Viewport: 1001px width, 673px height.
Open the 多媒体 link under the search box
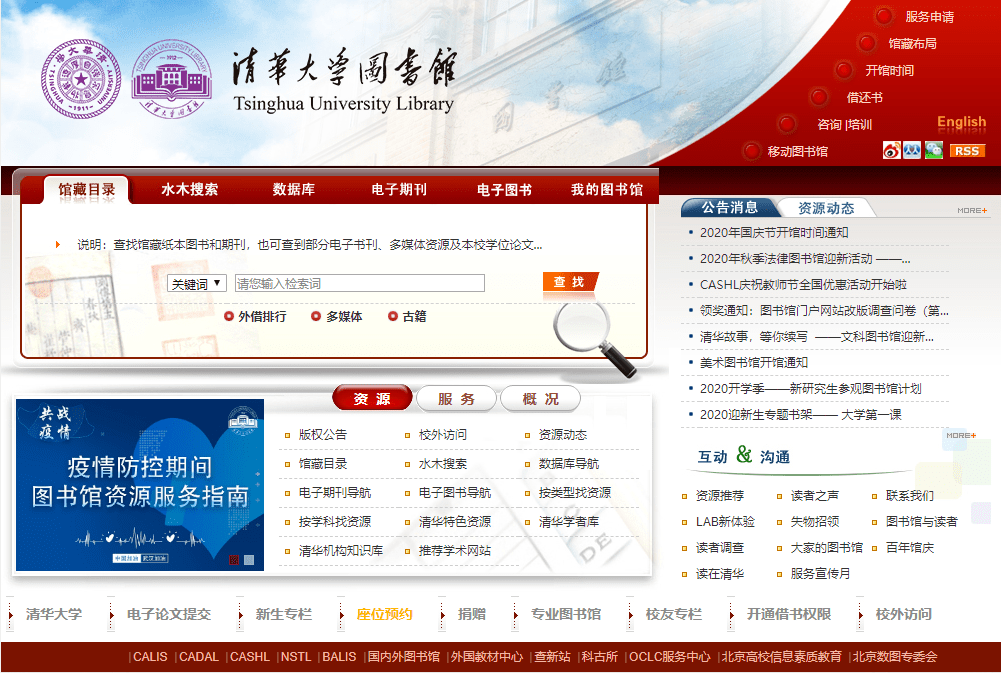tap(344, 317)
